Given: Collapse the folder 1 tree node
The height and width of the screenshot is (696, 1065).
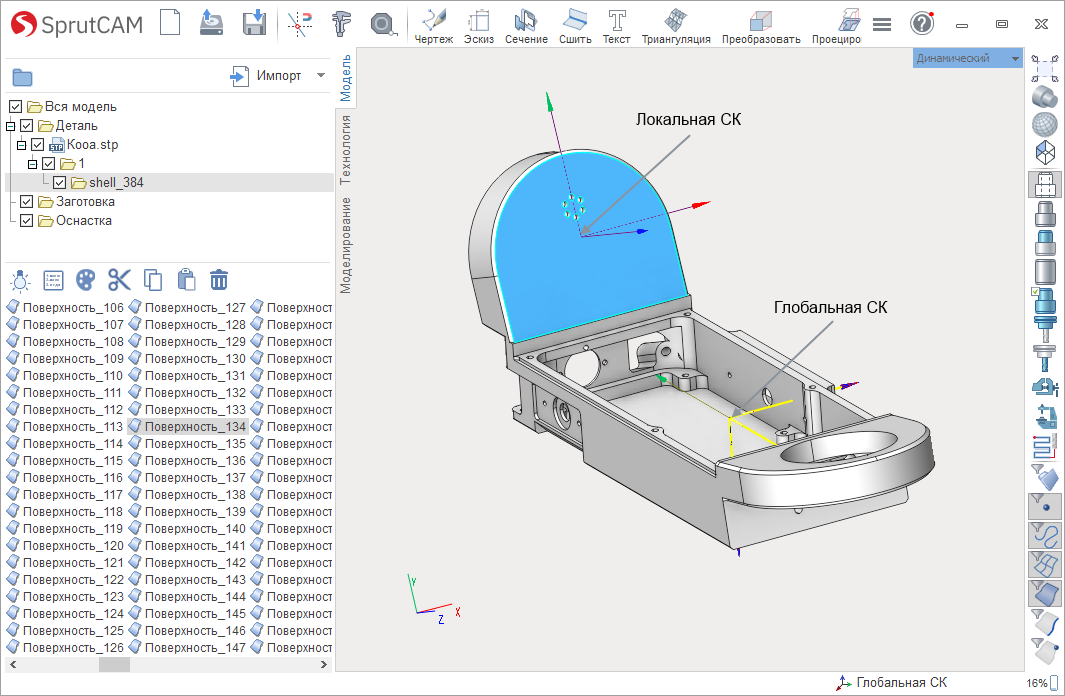Looking at the screenshot, I should 32,164.
